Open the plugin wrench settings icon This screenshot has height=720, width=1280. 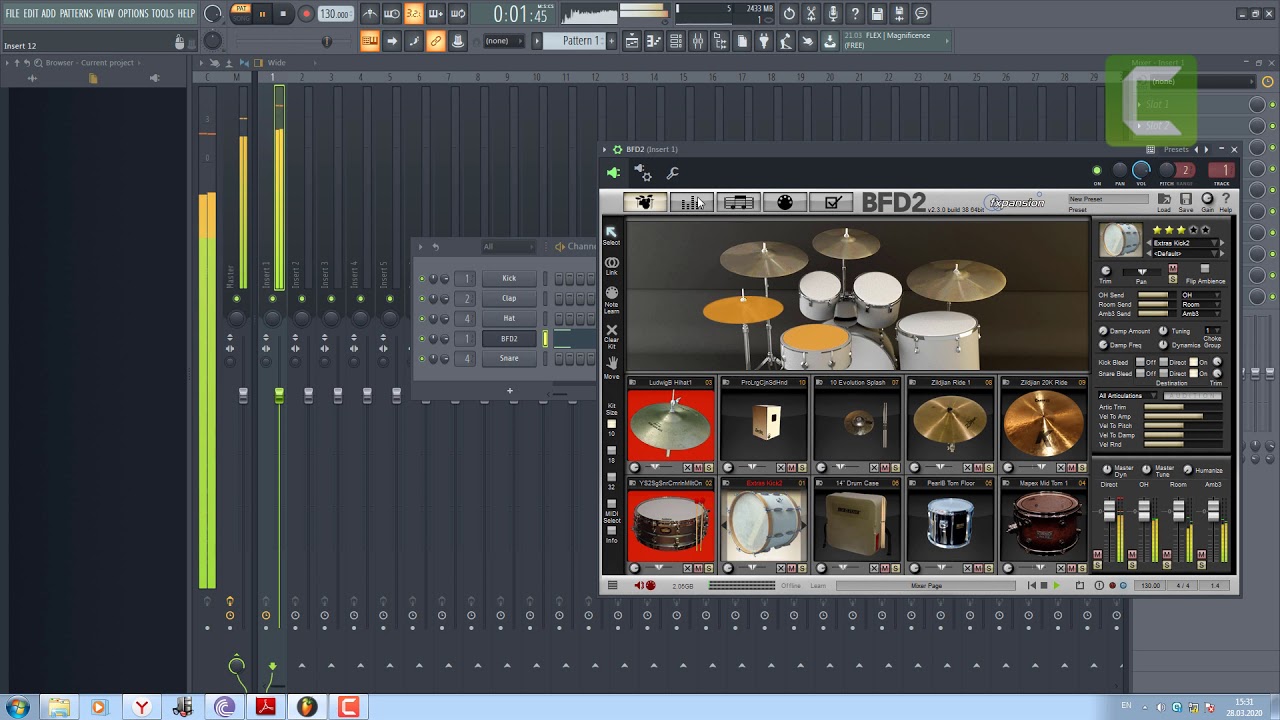pos(673,173)
